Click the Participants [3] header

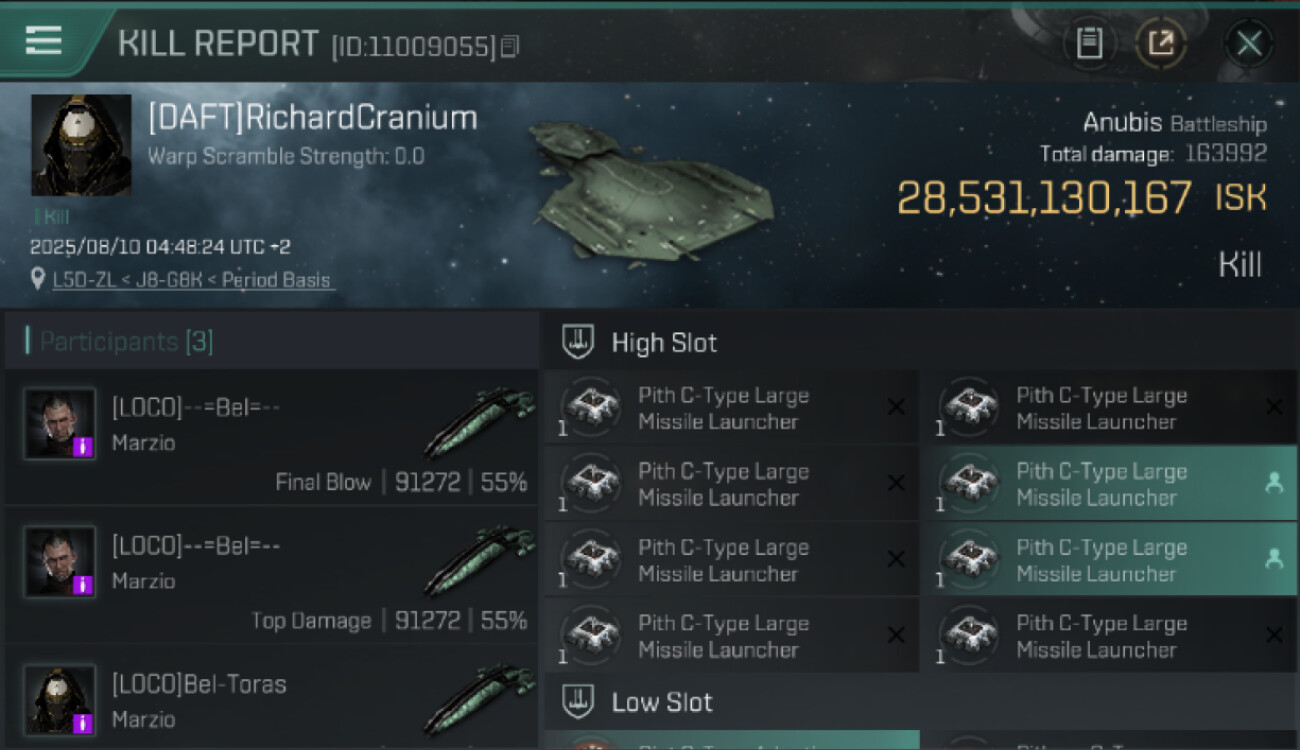pyautogui.click(x=126, y=342)
